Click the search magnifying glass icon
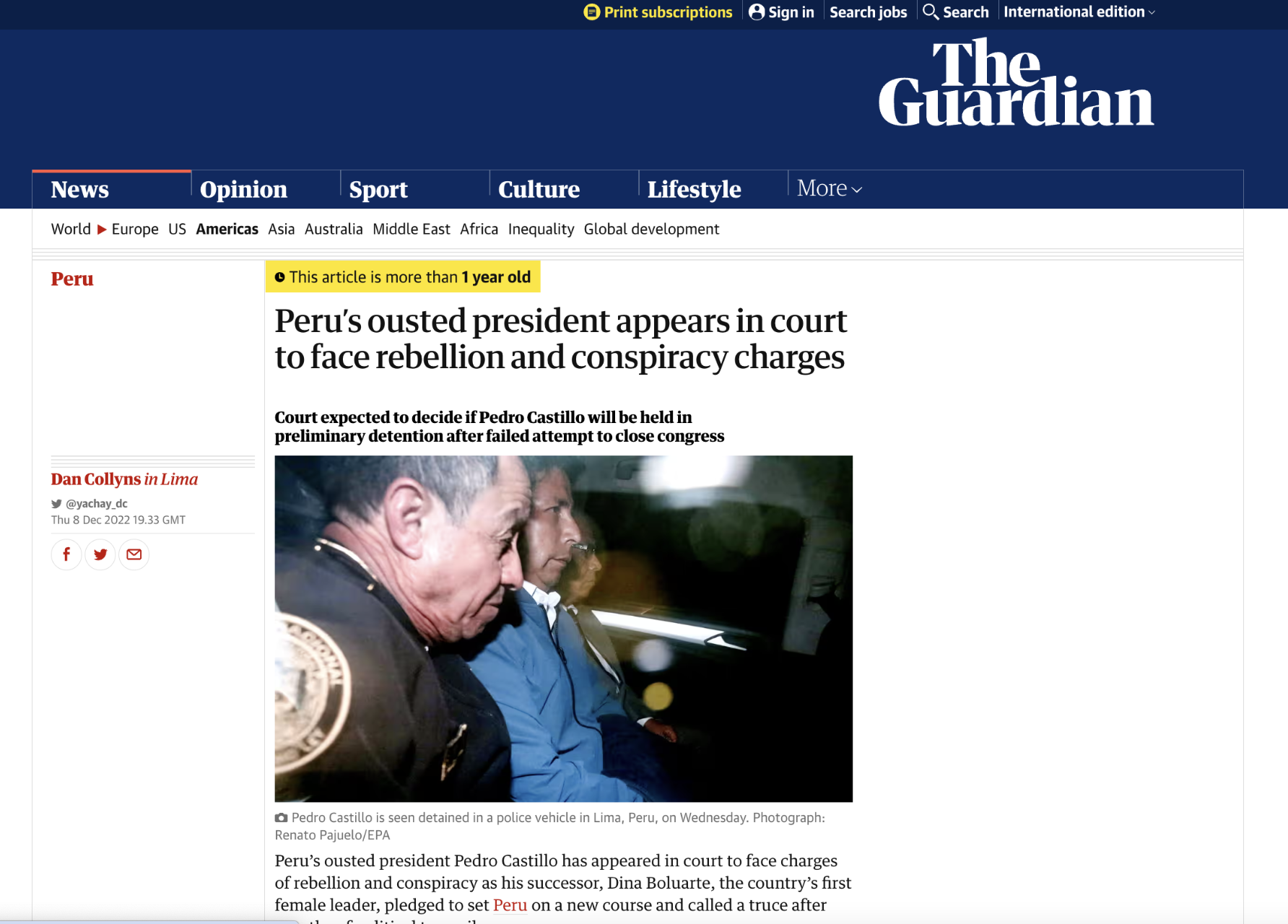This screenshot has width=1288, height=924. click(931, 12)
